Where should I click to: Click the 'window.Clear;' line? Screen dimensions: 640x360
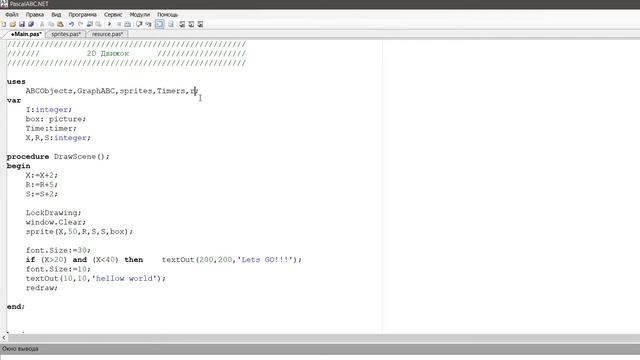coord(56,222)
